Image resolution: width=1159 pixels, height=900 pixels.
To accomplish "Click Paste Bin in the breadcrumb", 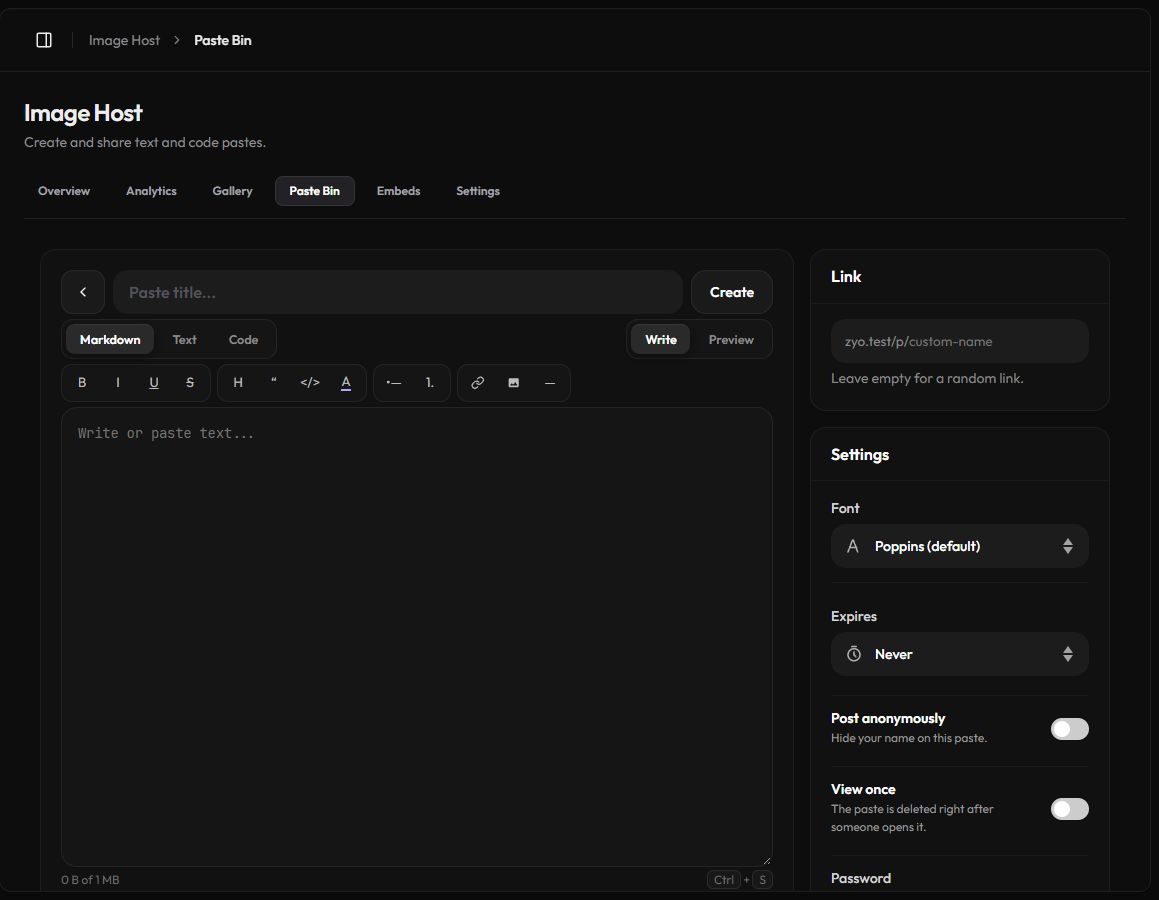I will coord(222,40).
